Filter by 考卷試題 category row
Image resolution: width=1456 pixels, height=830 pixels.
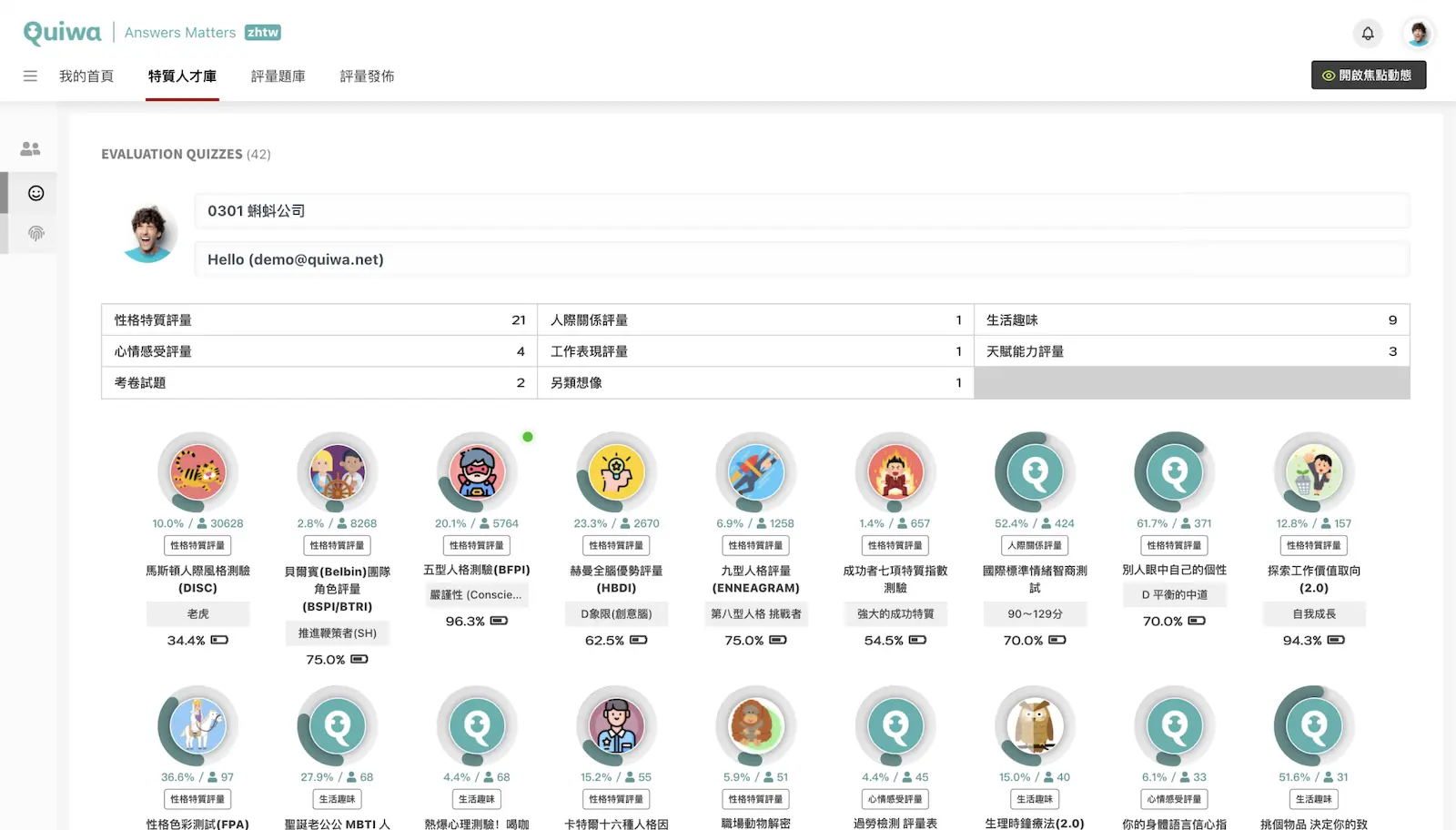click(319, 383)
